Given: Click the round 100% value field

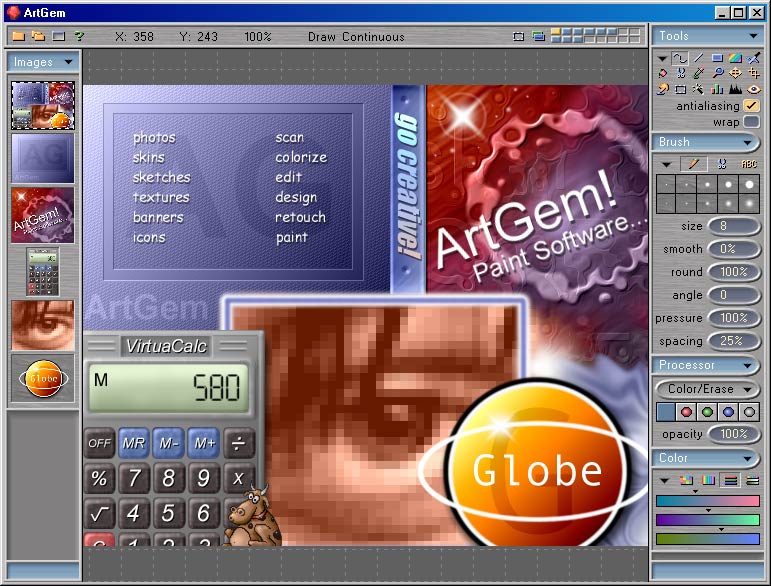Looking at the screenshot, I should pos(734,272).
